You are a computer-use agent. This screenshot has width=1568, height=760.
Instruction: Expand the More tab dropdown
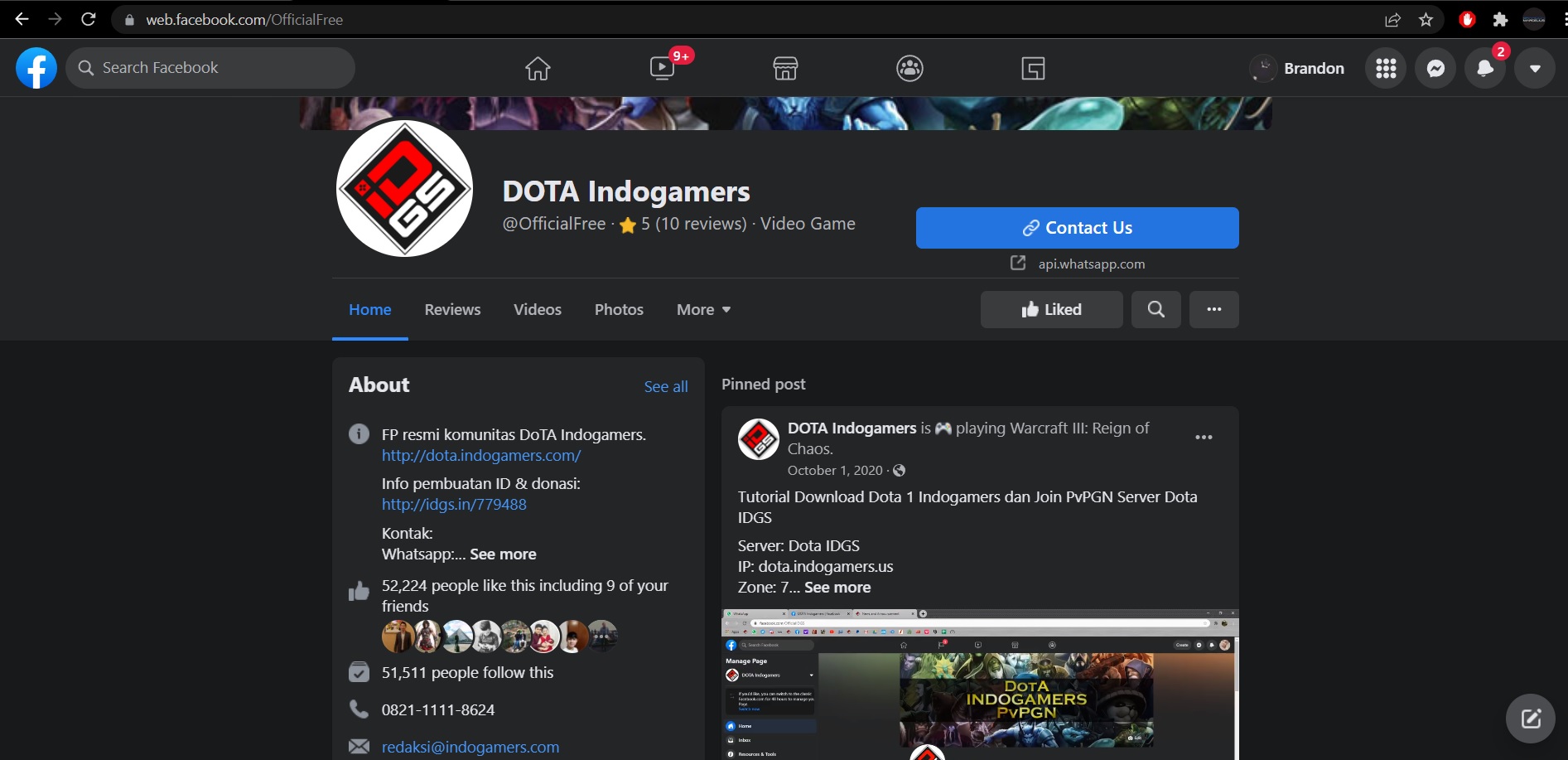coord(703,309)
